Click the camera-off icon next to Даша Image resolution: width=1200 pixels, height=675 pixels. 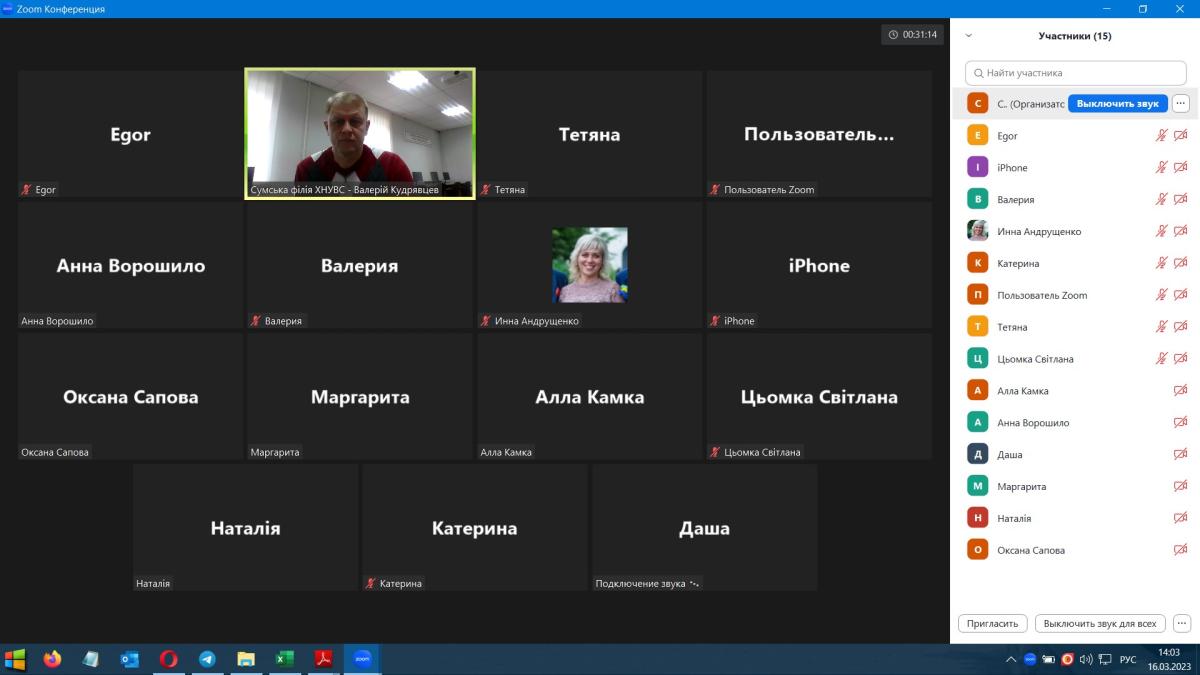click(1180, 455)
